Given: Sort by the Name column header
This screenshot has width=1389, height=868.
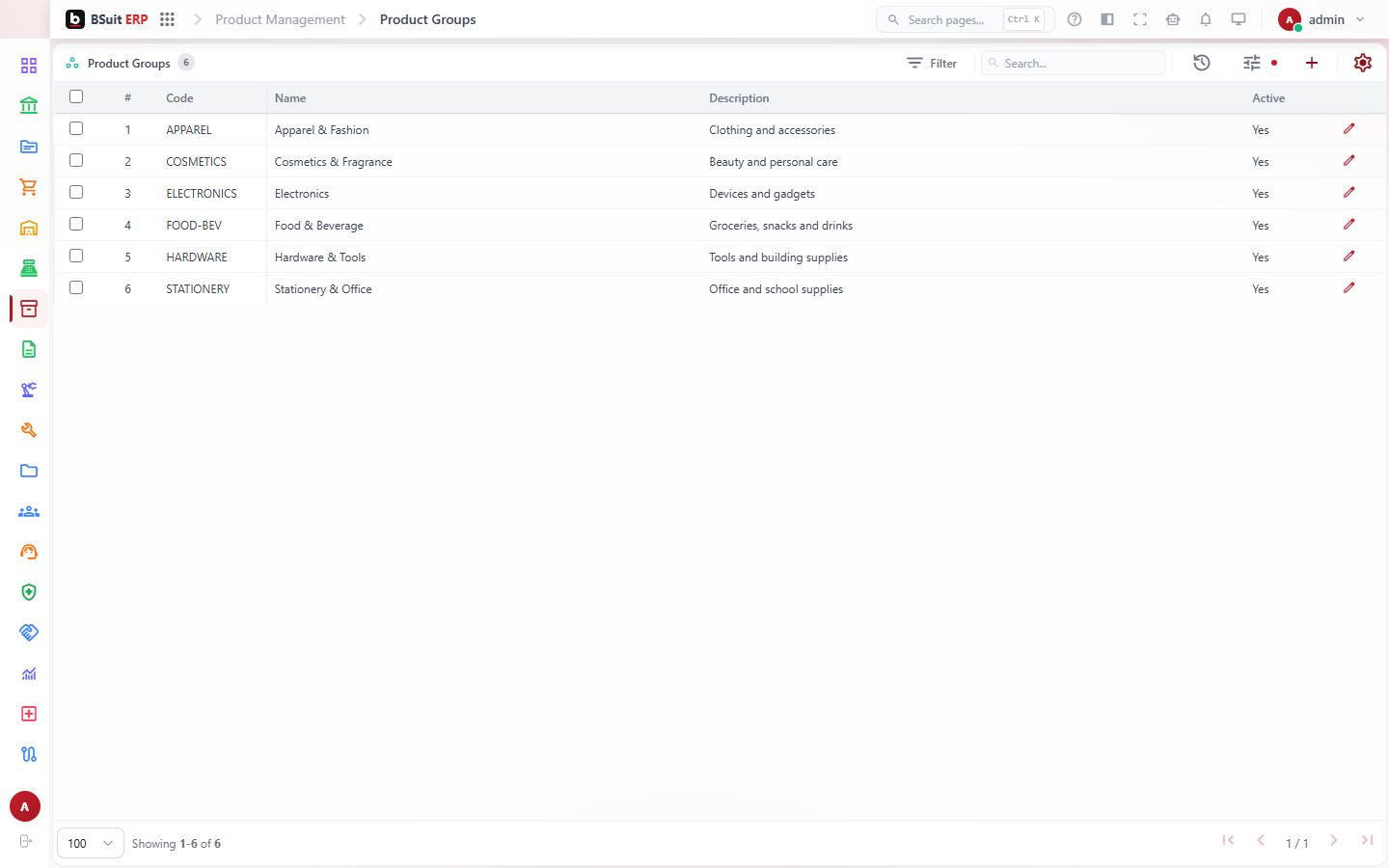Looking at the screenshot, I should (x=290, y=98).
